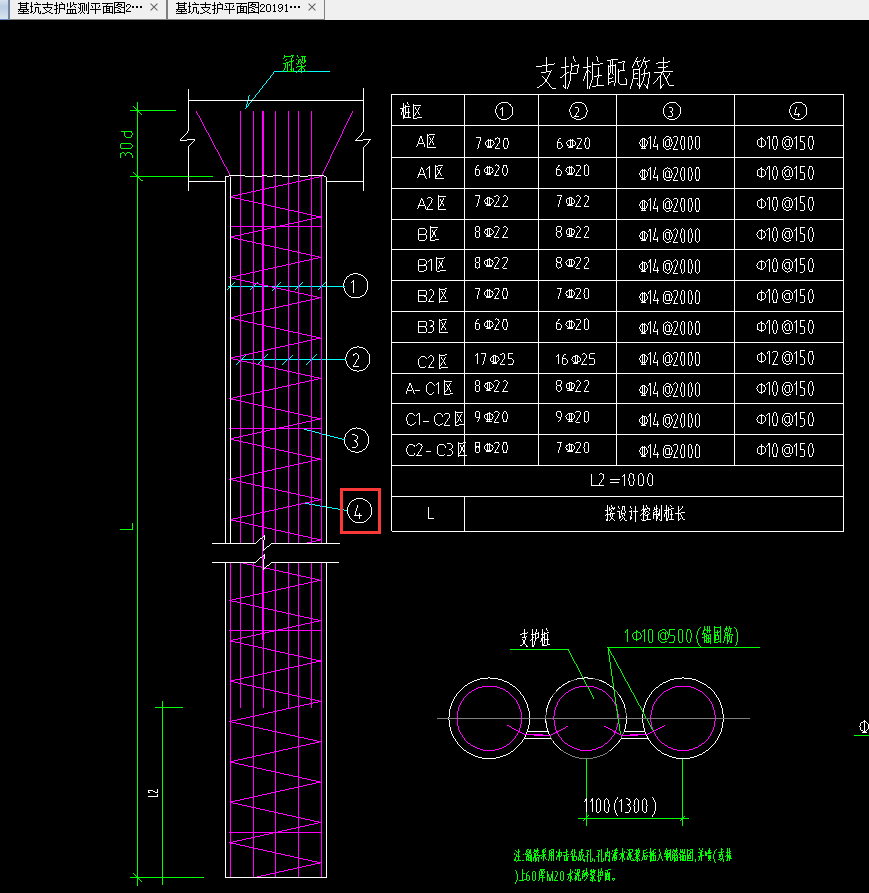This screenshot has width=869, height=893.
Task: Select the B2区 row label
Action: pos(432,296)
